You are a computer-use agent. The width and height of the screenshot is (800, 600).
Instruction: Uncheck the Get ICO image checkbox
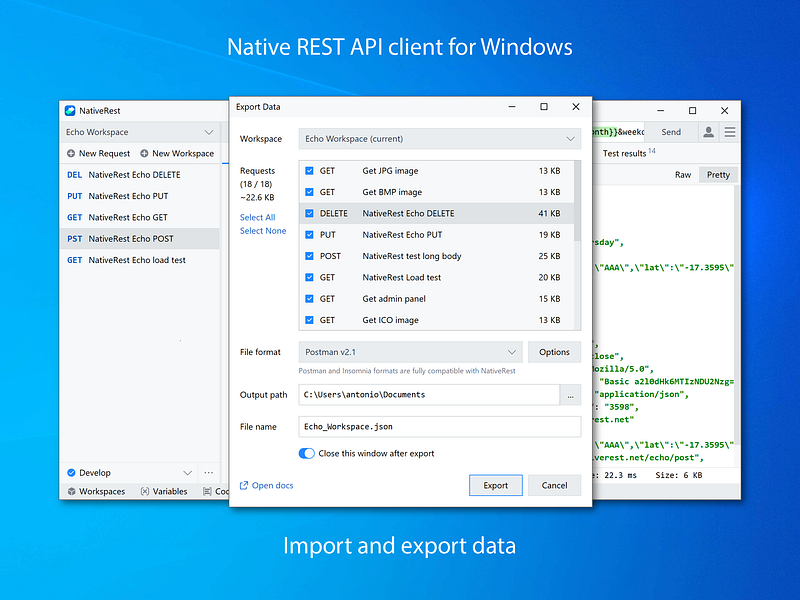[309, 320]
